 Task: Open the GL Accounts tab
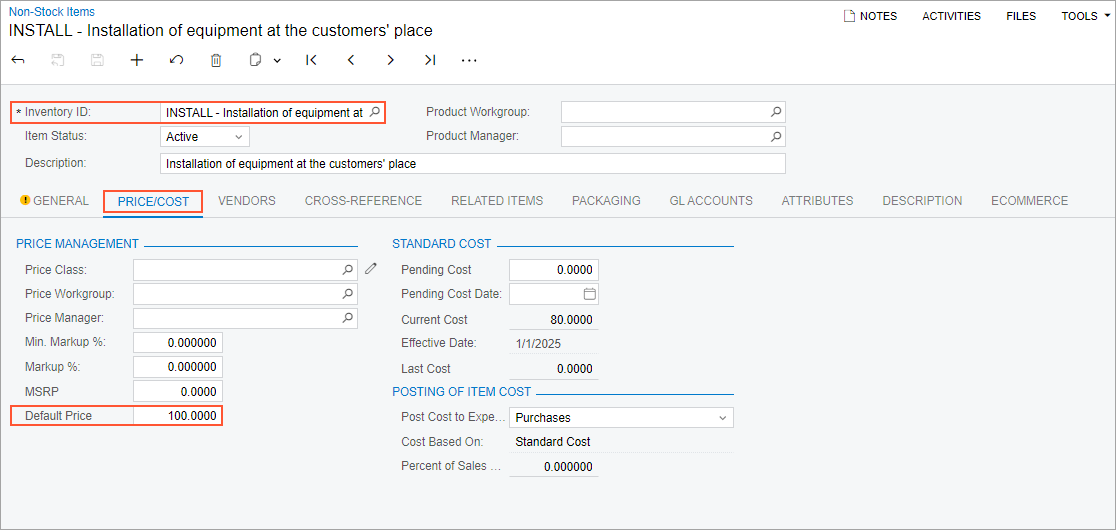click(710, 201)
